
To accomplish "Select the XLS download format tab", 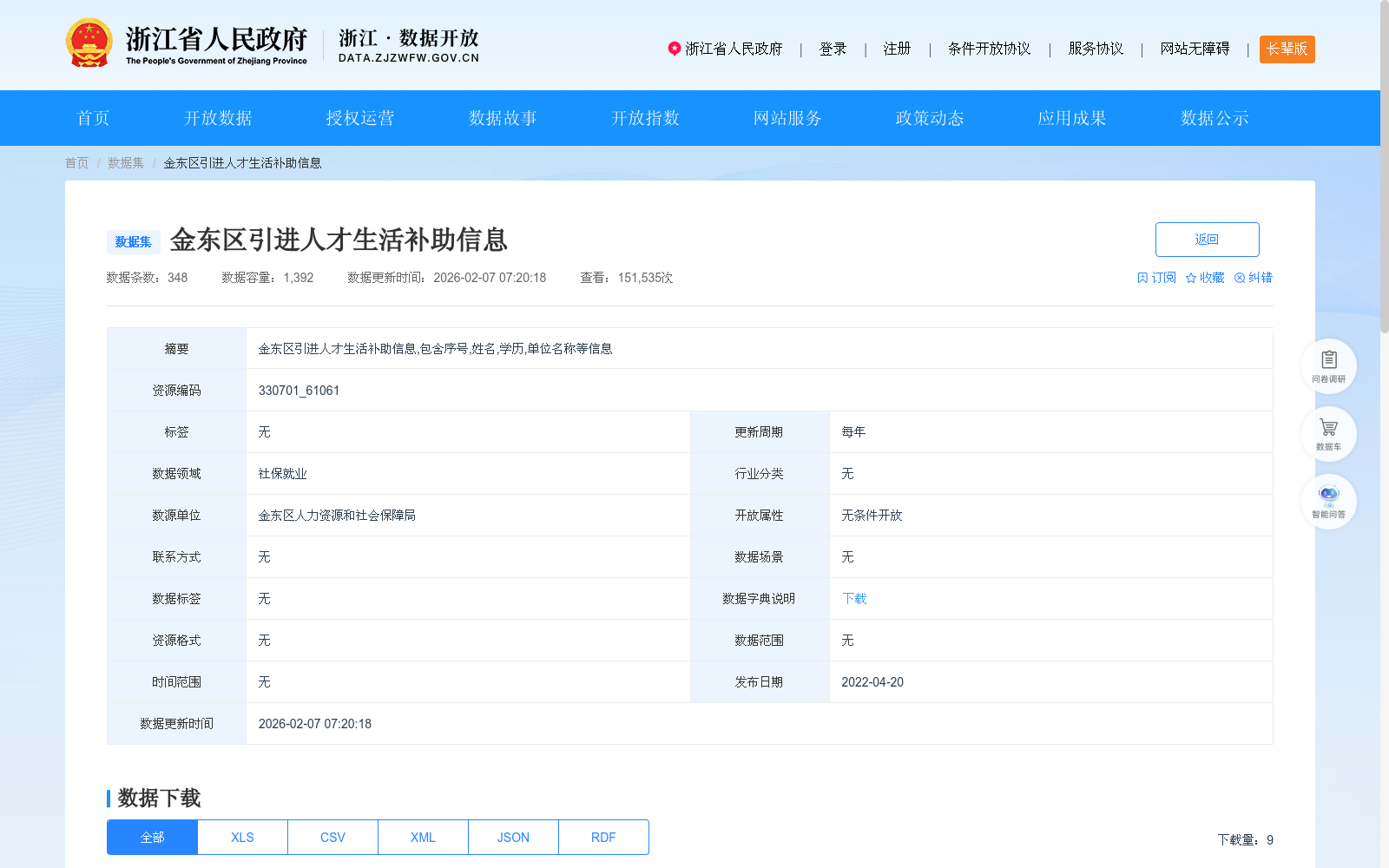I will (242, 838).
